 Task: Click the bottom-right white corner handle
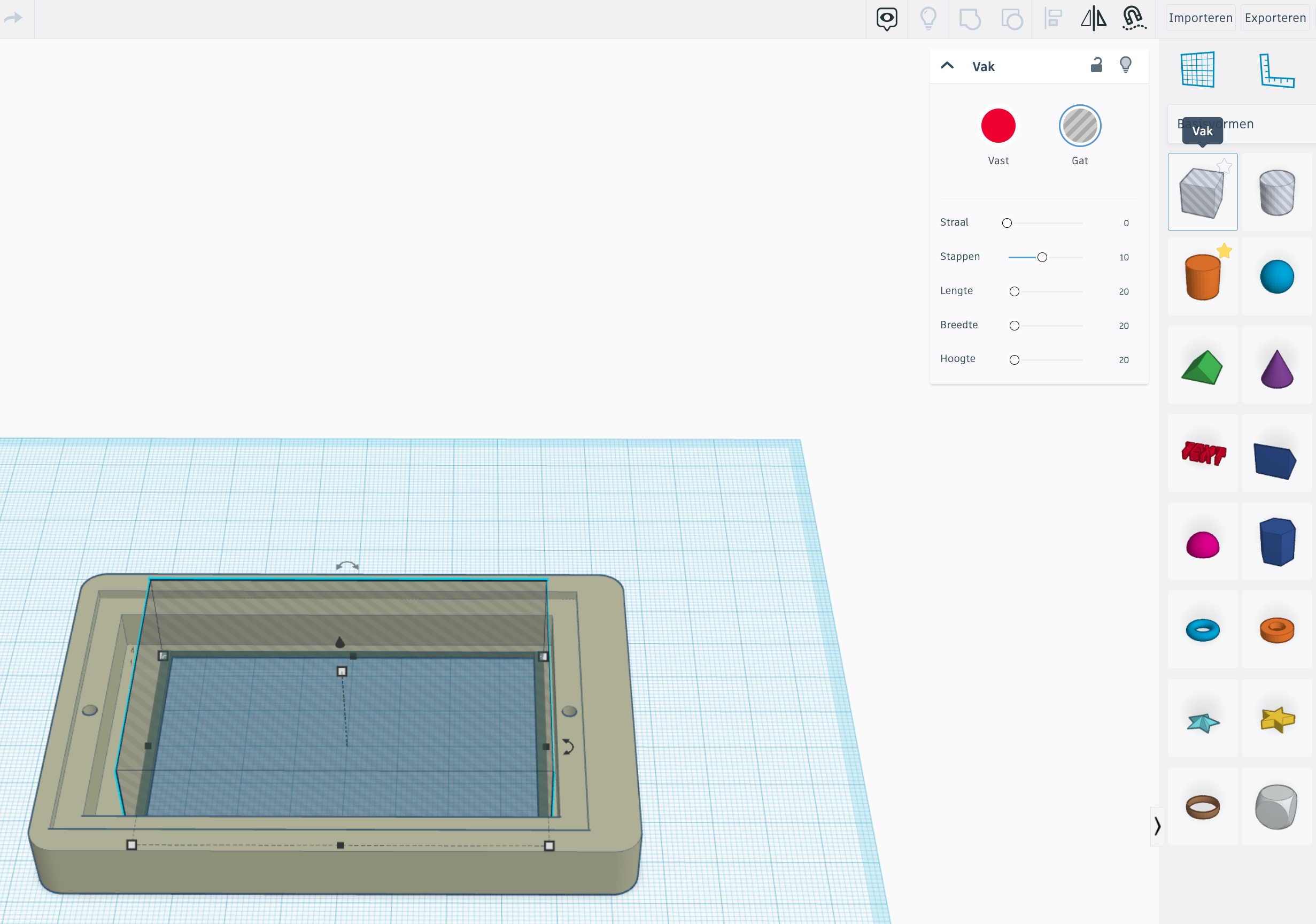(x=548, y=845)
